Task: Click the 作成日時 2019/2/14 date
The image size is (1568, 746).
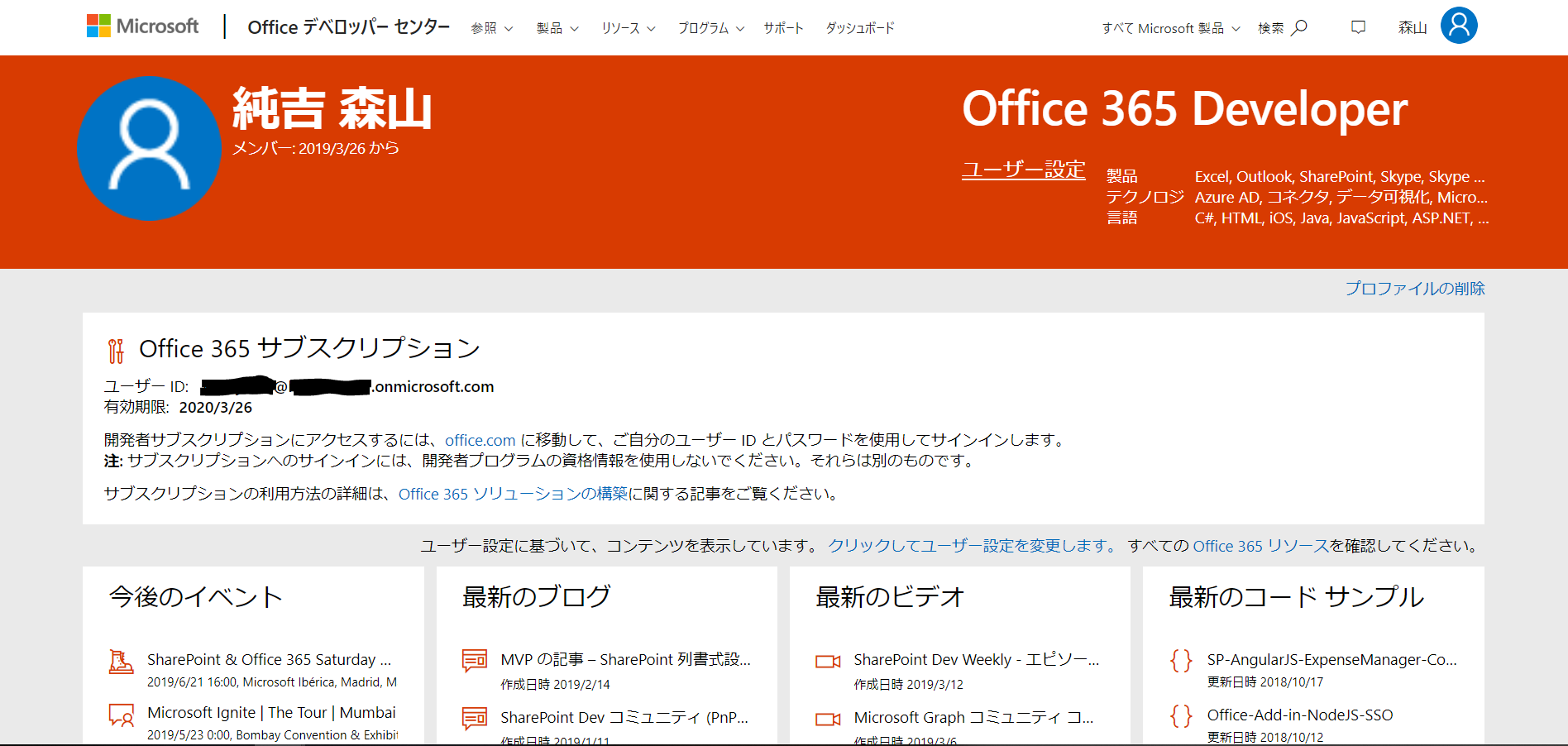Action: click(555, 685)
